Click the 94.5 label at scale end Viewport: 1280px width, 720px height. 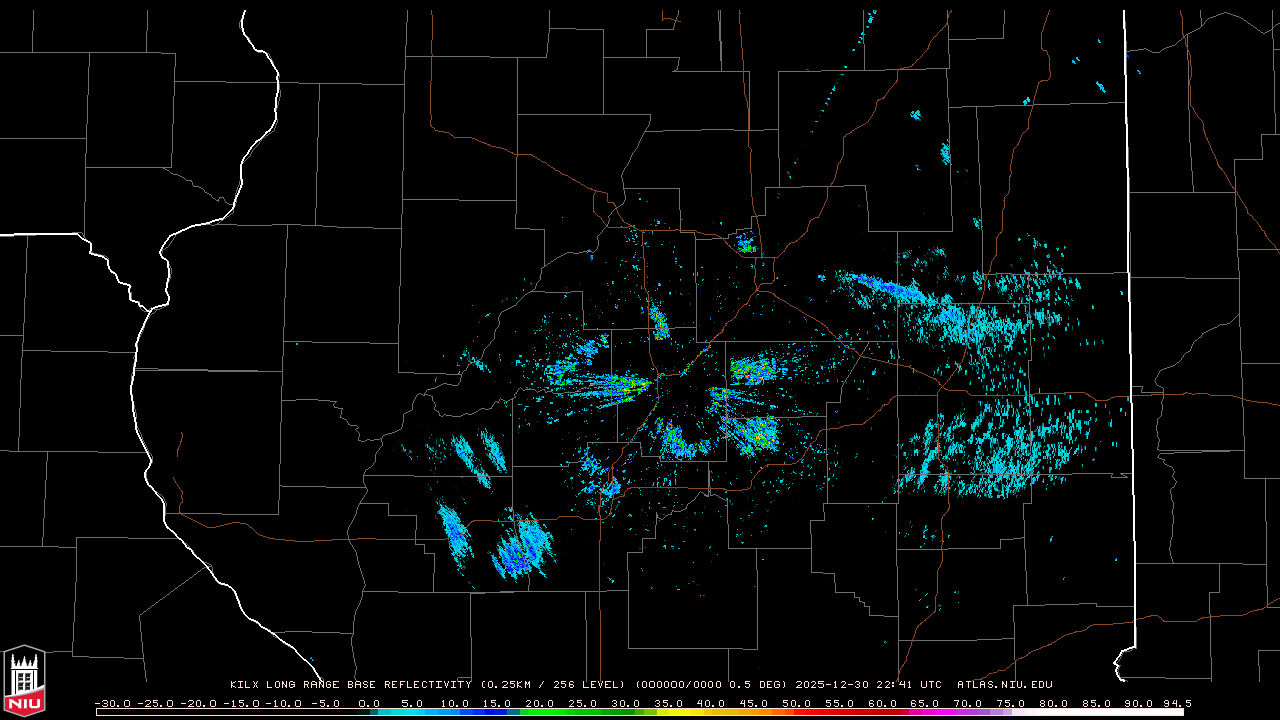pos(1176,703)
